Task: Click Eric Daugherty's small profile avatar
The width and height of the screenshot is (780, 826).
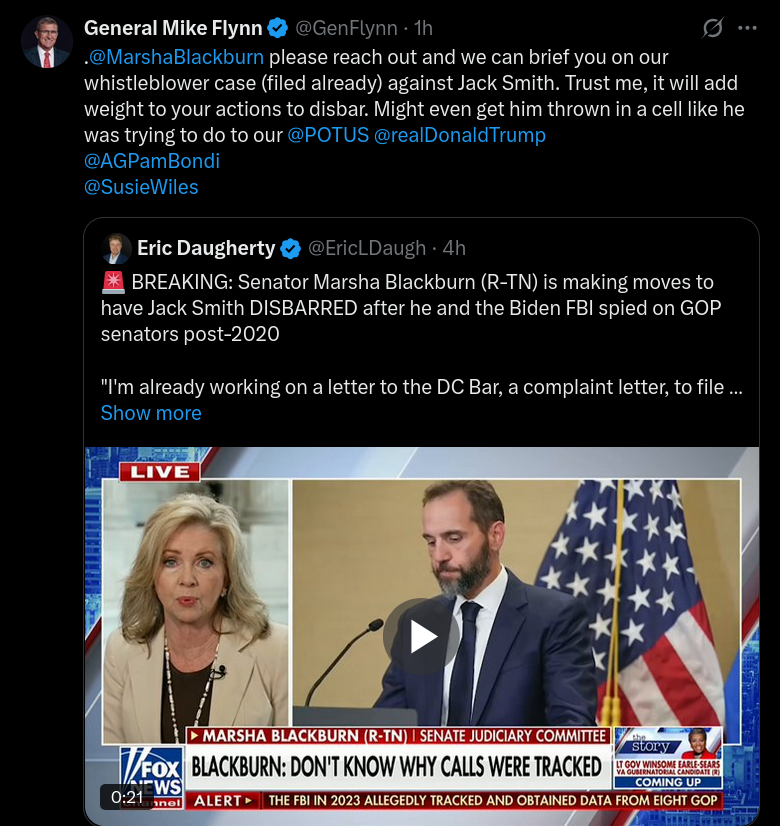Action: [x=116, y=248]
